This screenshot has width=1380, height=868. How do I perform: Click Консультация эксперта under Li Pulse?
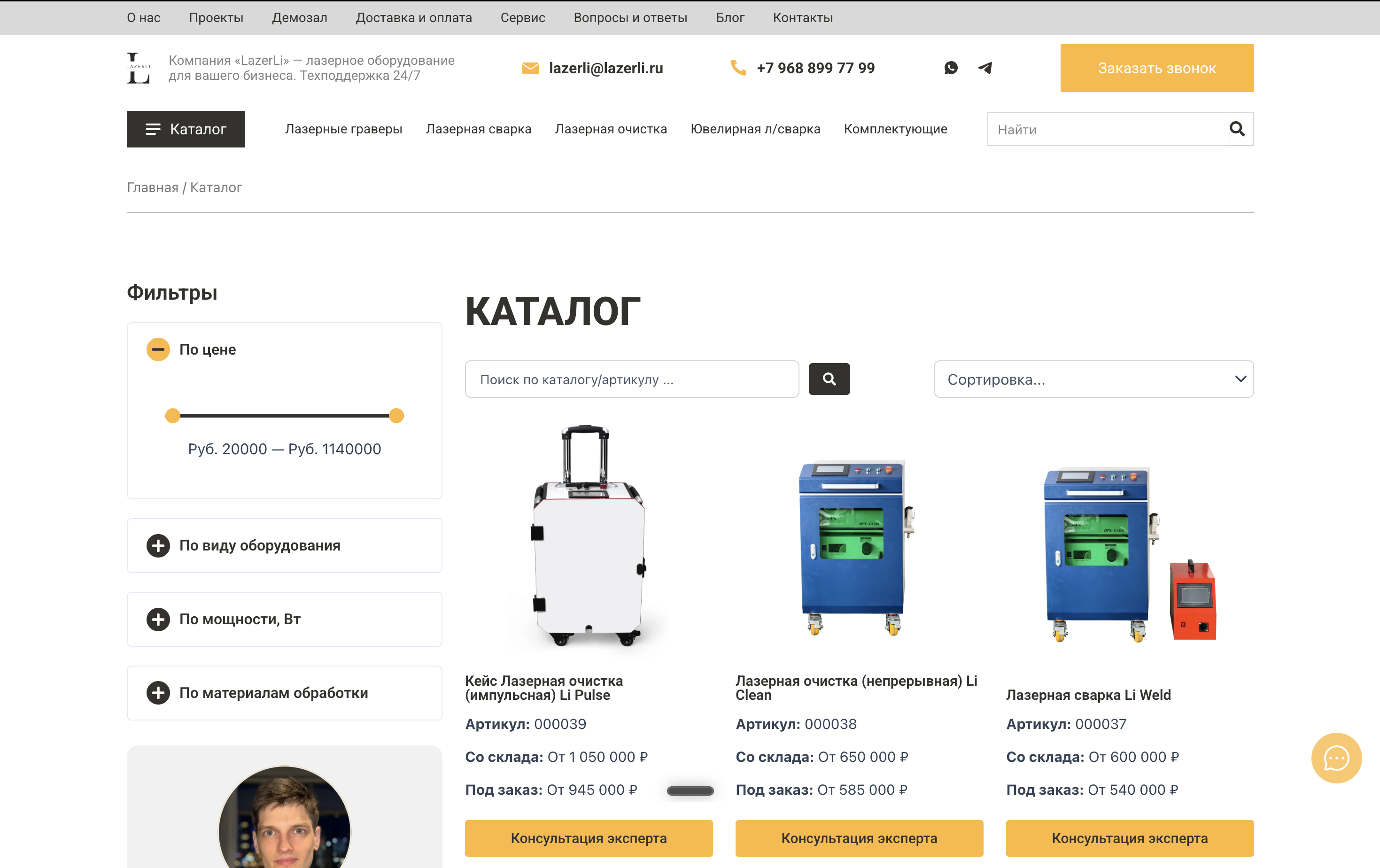tap(589, 837)
